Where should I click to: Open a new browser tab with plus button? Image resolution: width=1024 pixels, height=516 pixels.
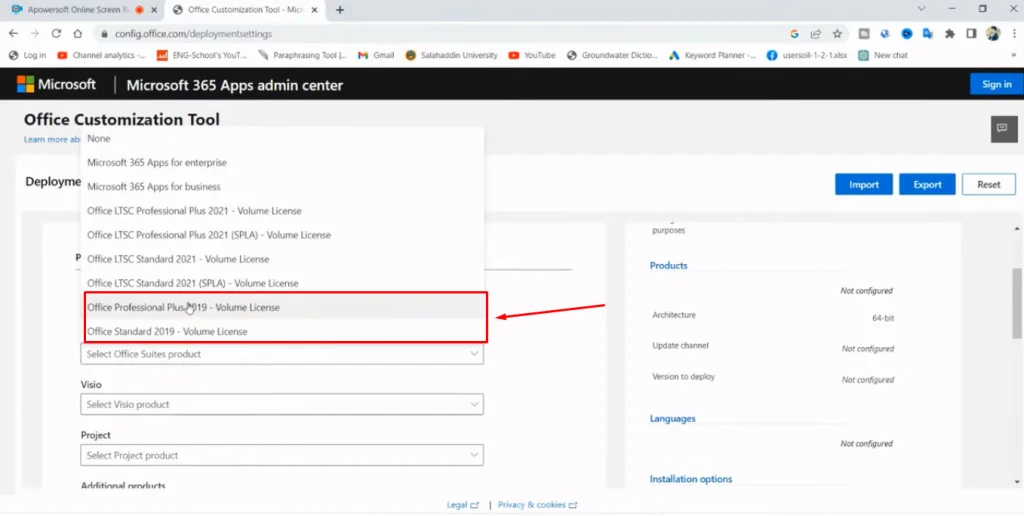(x=340, y=10)
